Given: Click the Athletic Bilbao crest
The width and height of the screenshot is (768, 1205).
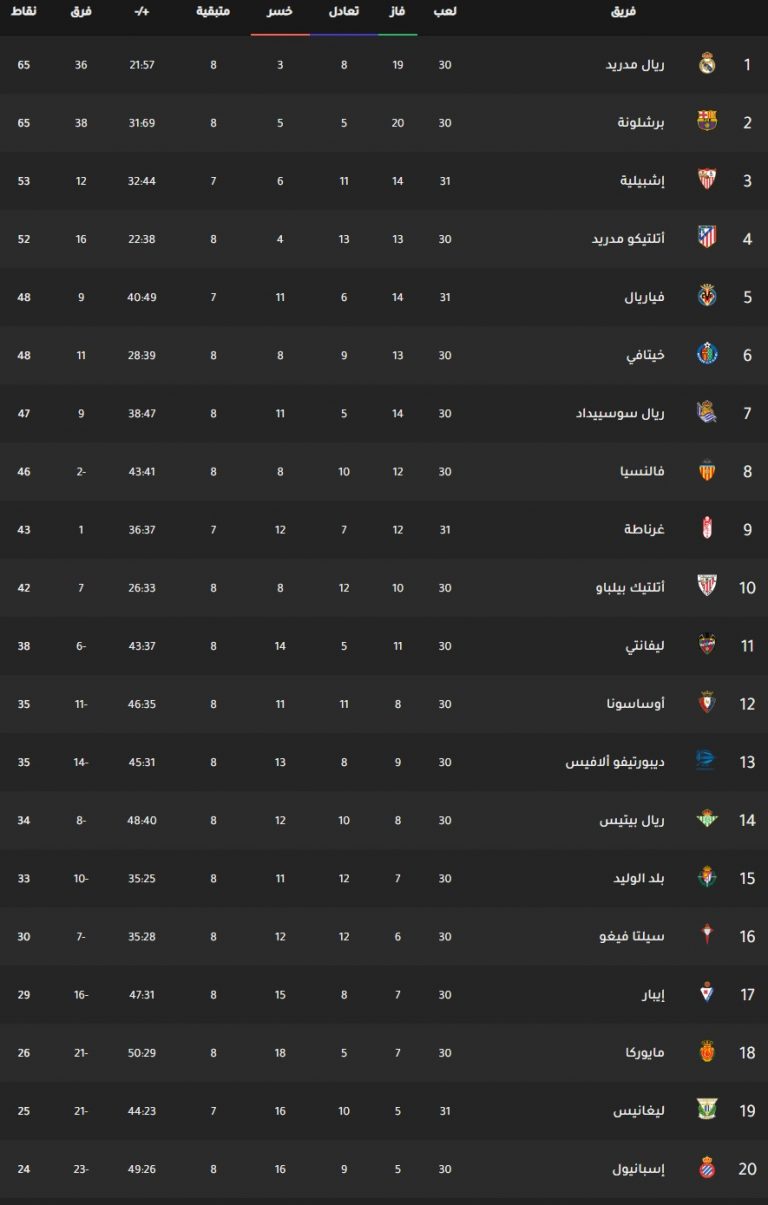Looking at the screenshot, I should point(707,587).
